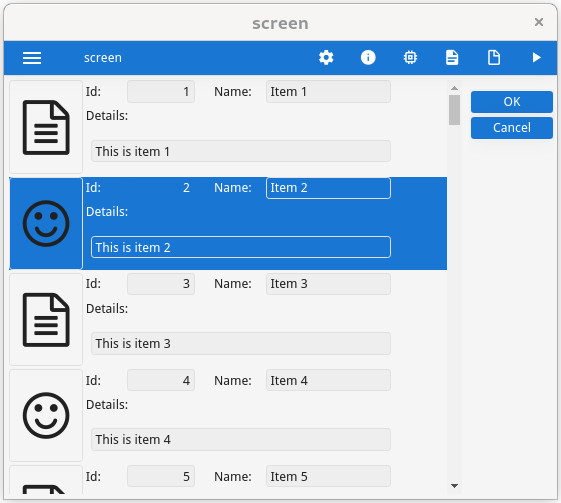
Task: Click the "screen" label in blue toolbar
Action: point(103,58)
